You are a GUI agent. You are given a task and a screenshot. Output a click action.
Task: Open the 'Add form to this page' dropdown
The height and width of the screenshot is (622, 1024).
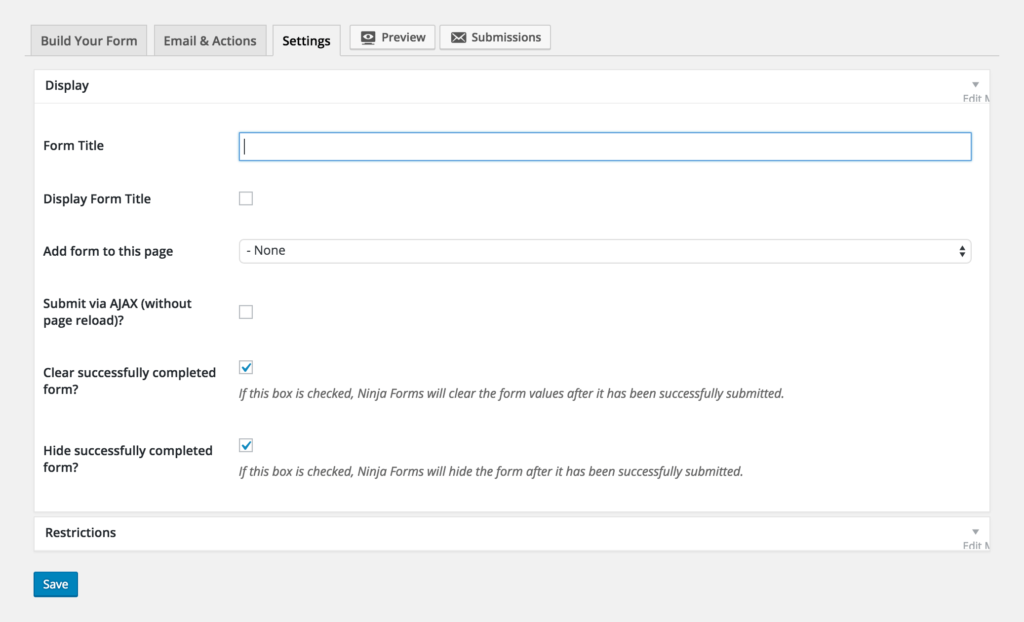(604, 251)
